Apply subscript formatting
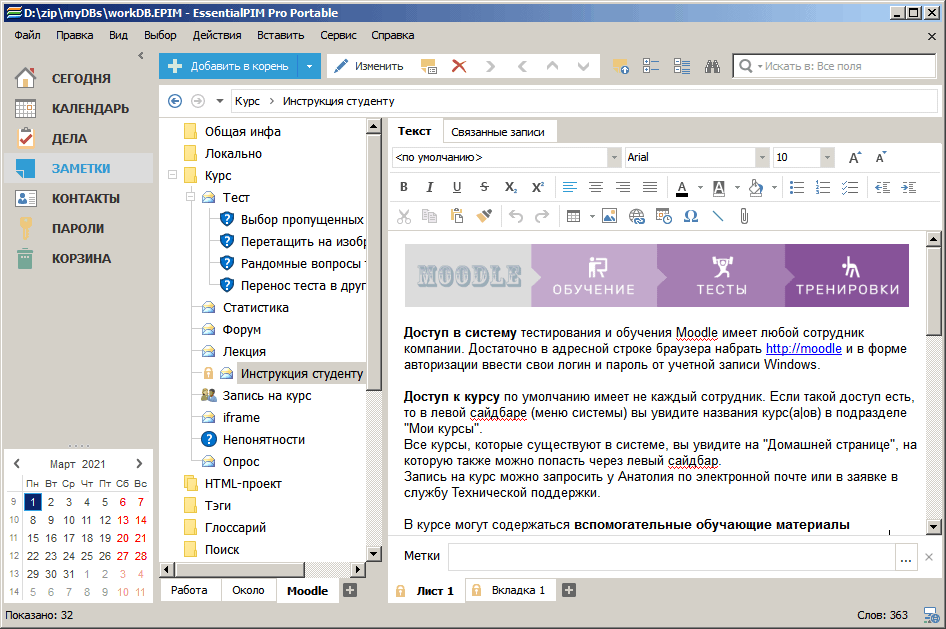This screenshot has width=946, height=629. click(510, 188)
